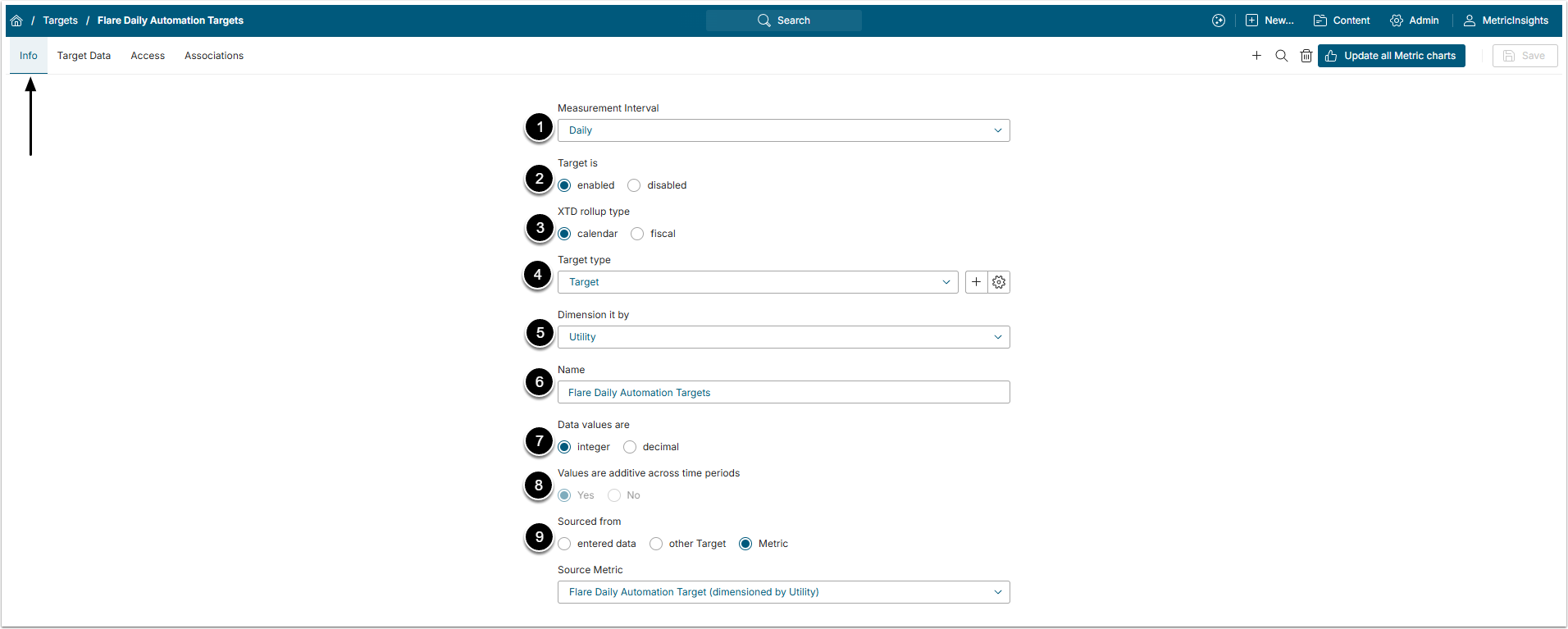Click Flare Daily Automation Targets breadcrumb
The height and width of the screenshot is (629, 1568).
[x=171, y=21]
